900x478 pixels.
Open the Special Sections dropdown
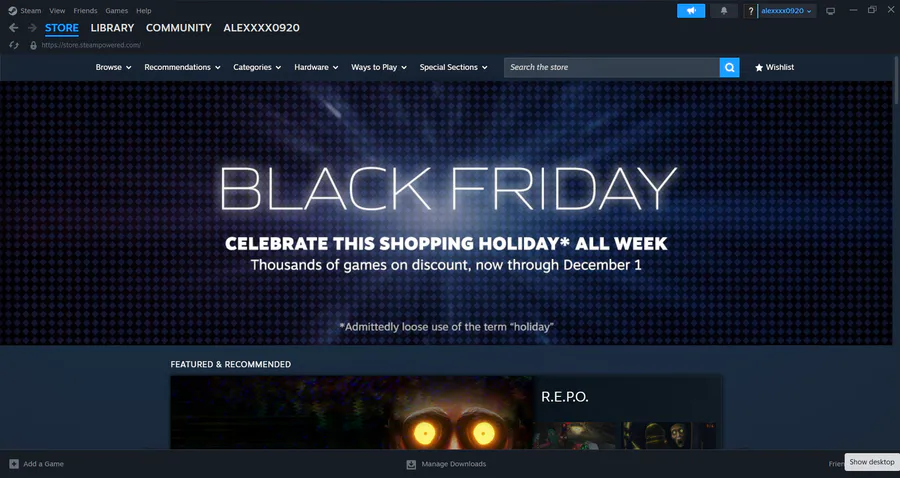tap(453, 67)
